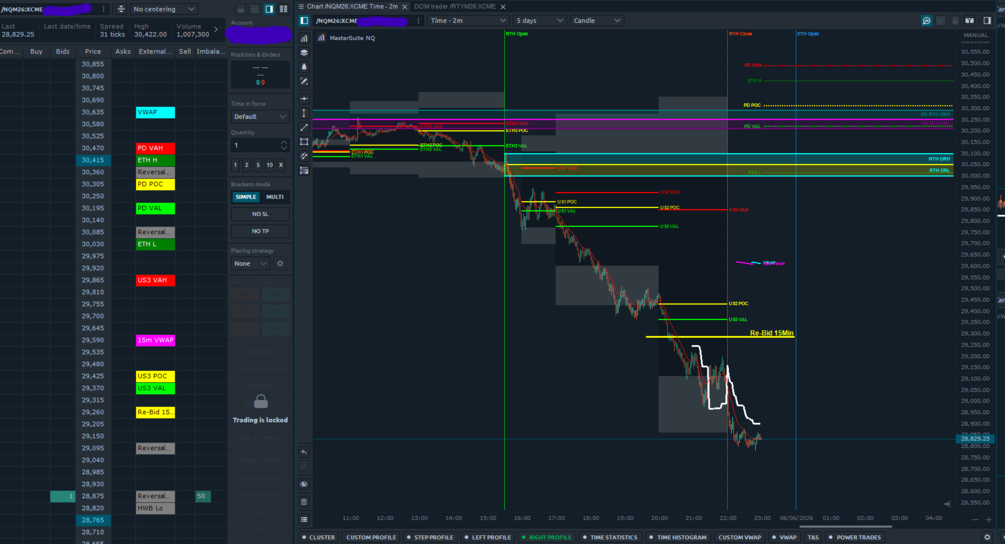Click the Quantity input field
Viewport: 1005px width, 544px height.
pos(260,145)
